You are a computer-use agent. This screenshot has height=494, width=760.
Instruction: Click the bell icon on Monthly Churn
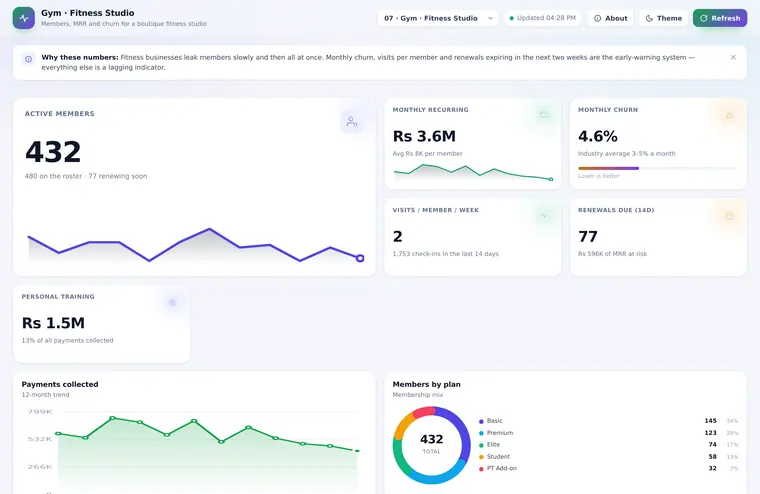point(729,116)
